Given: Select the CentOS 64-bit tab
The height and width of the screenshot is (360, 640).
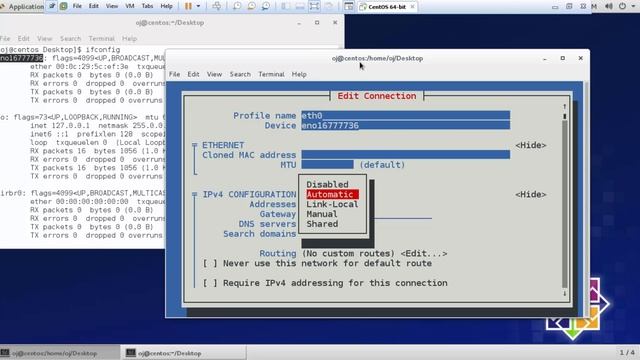Looking at the screenshot, I should click(386, 7).
